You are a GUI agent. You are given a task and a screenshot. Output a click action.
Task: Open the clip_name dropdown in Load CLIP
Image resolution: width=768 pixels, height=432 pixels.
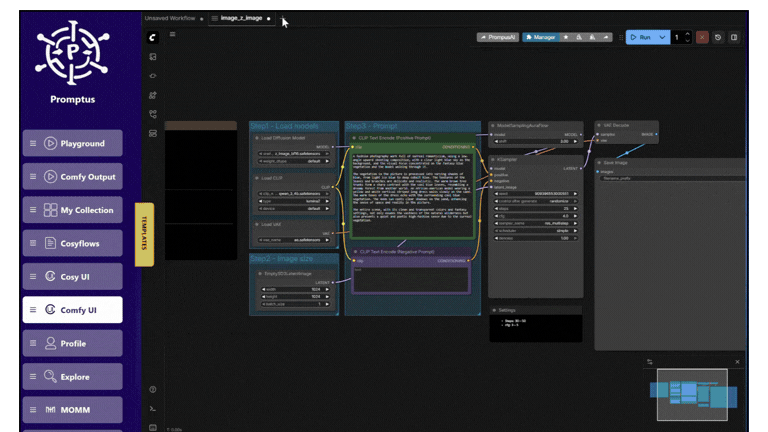tap(293, 194)
